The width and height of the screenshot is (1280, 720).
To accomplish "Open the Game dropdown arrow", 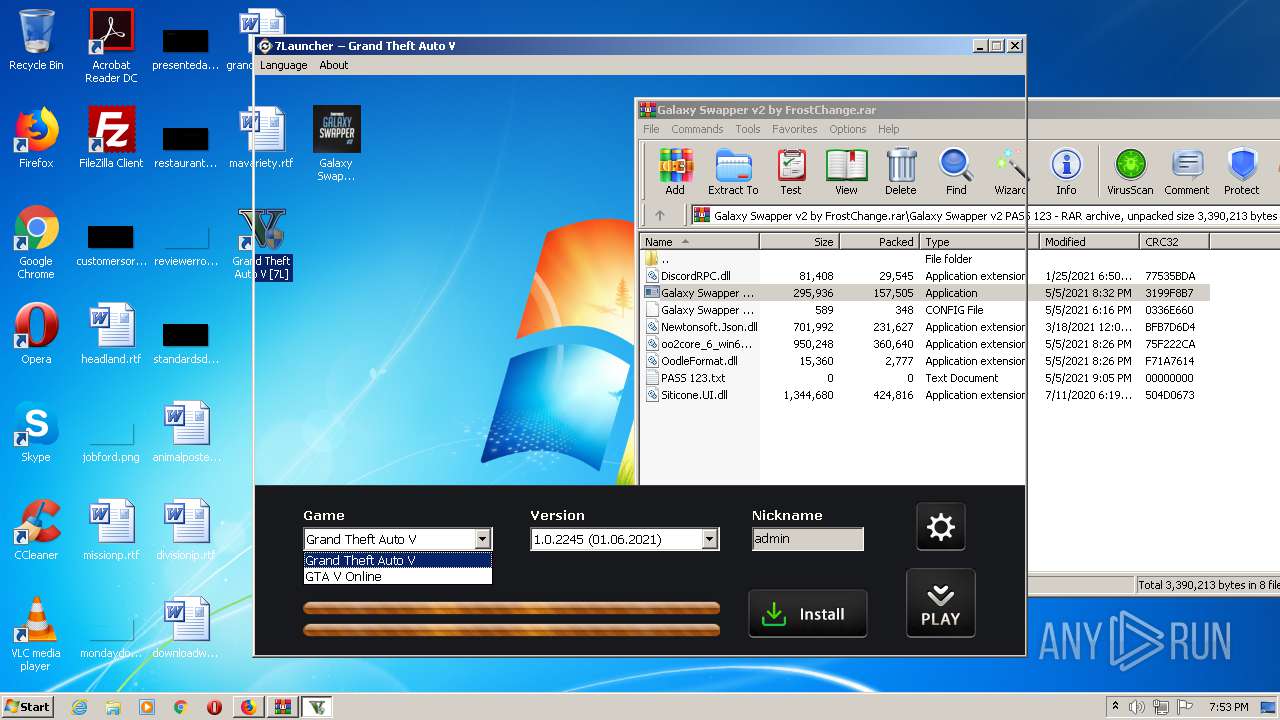I will (482, 539).
